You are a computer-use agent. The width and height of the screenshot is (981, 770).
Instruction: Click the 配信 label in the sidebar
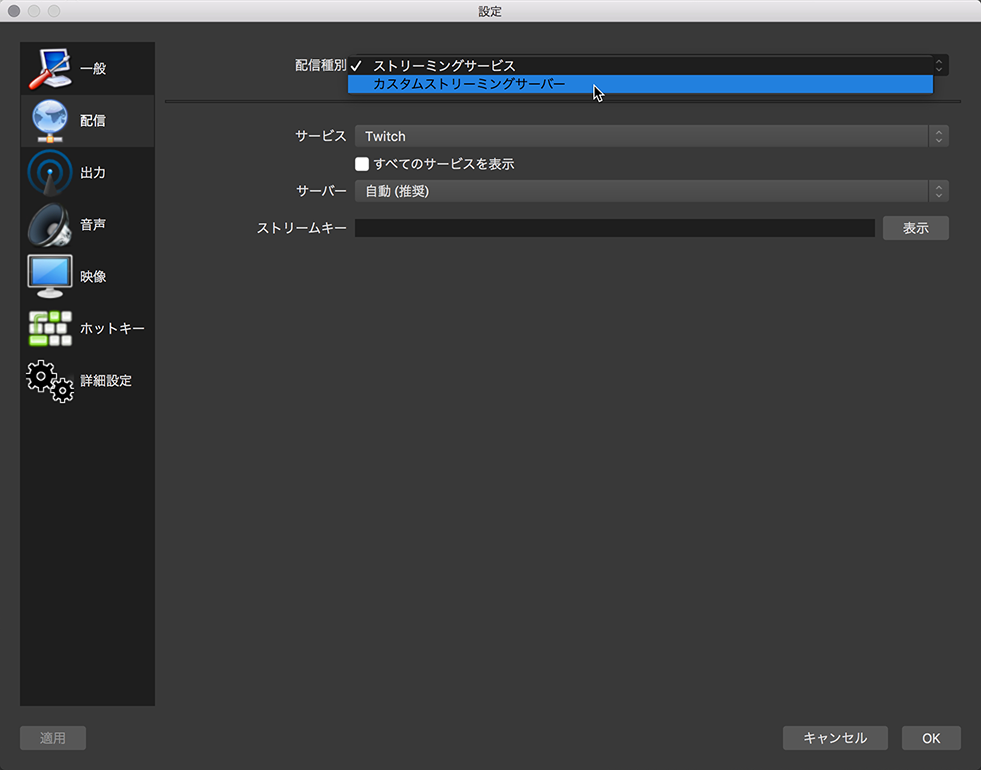tap(93, 121)
